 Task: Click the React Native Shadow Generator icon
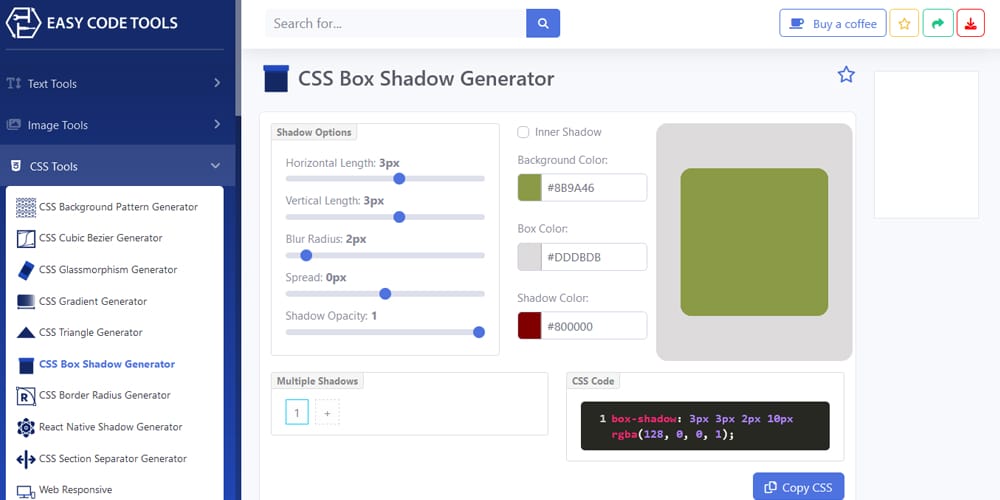point(26,427)
